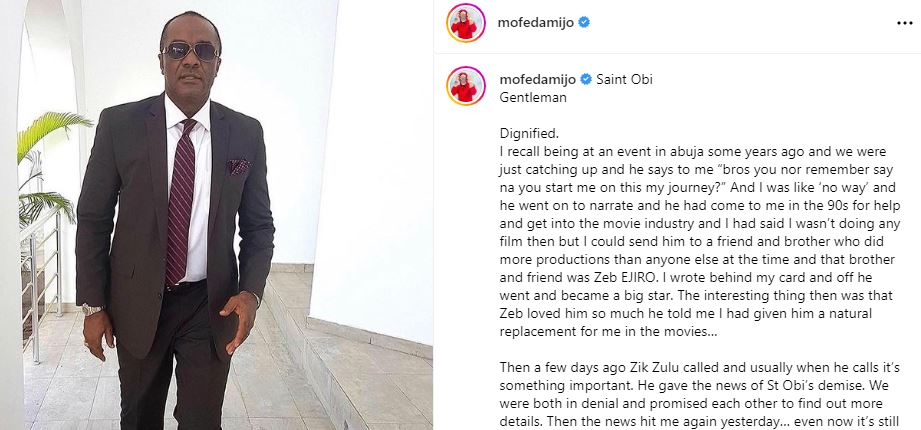Click the verified badge beside header username
Viewport: 921px width, 430px height.
coord(584,23)
